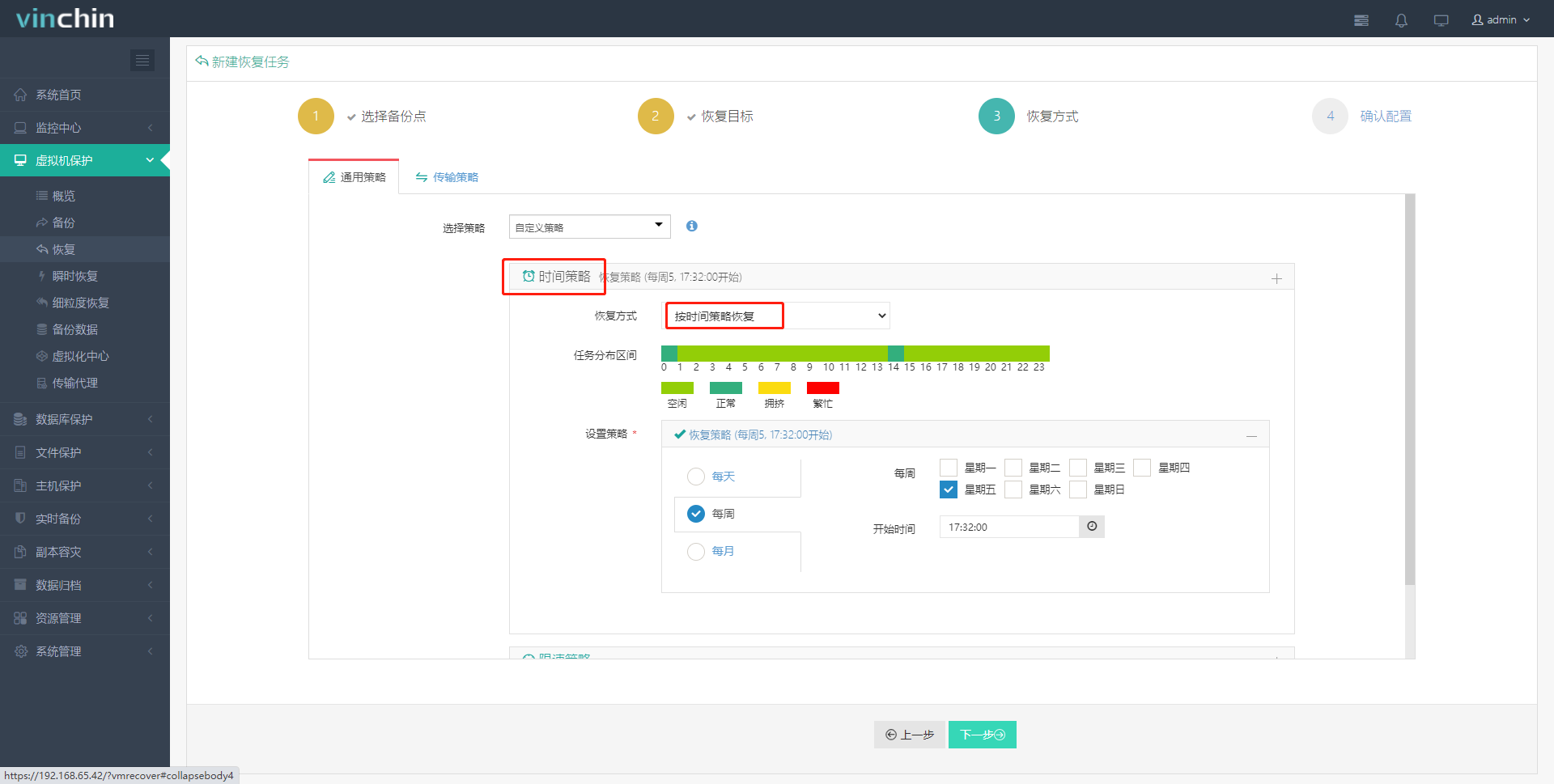Click the vinchin logo
The width and height of the screenshot is (1554, 784).
66,19
